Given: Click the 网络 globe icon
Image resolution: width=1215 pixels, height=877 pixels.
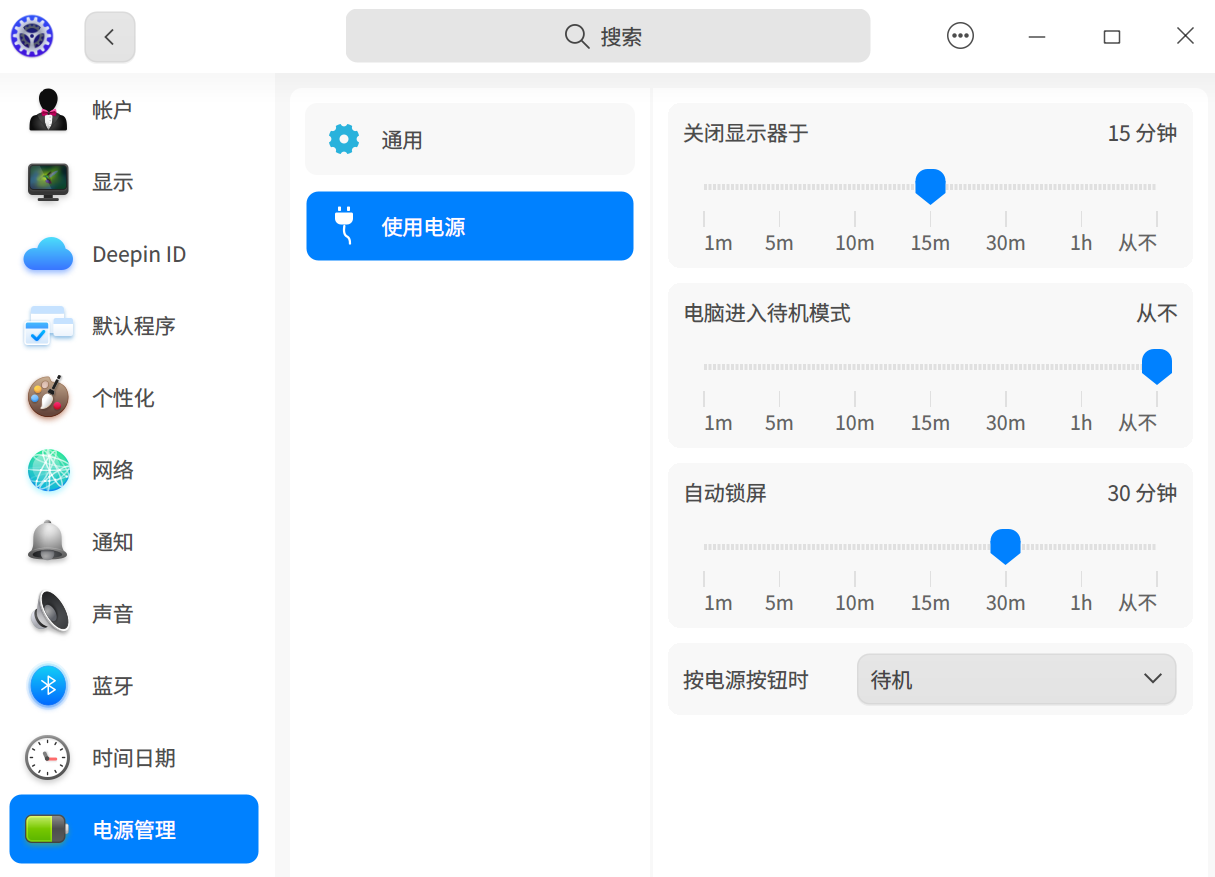Looking at the screenshot, I should [x=48, y=470].
